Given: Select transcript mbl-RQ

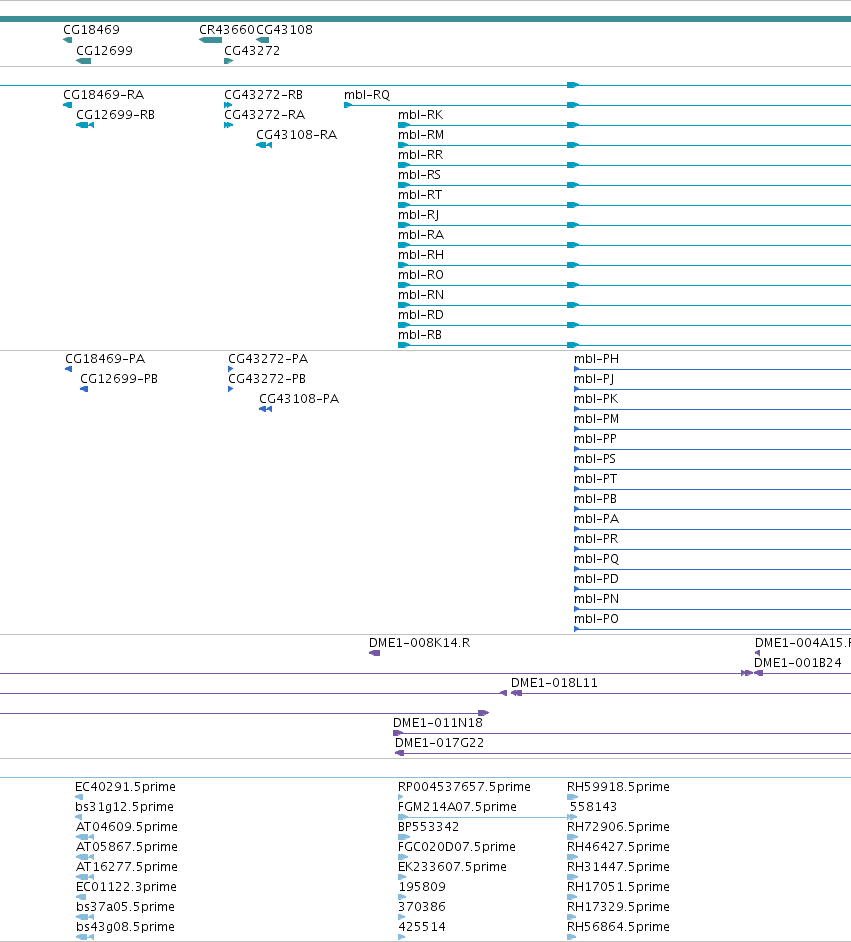Looking at the screenshot, I should 367,94.
